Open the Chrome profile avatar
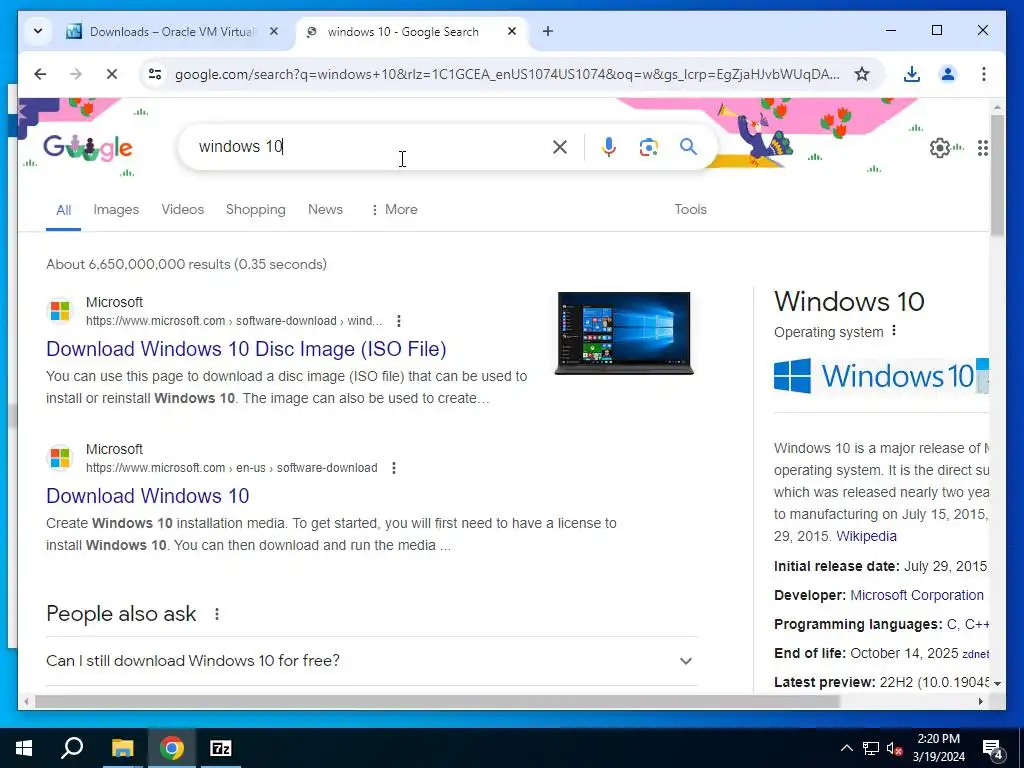 pyautogui.click(x=948, y=74)
